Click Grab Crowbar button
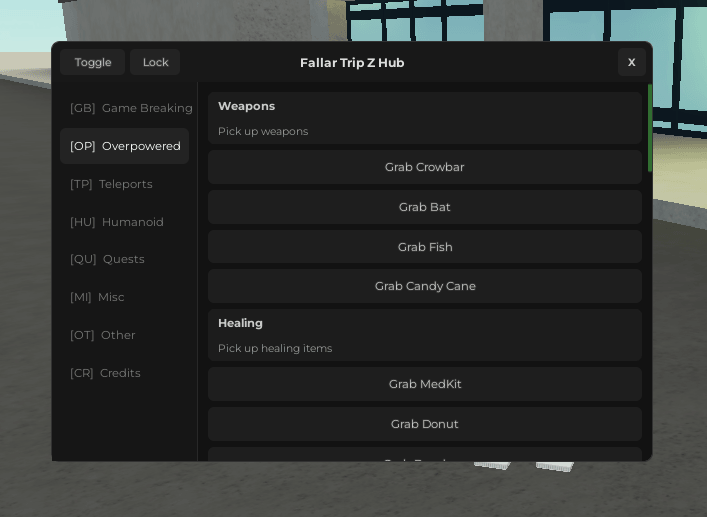 pos(425,167)
